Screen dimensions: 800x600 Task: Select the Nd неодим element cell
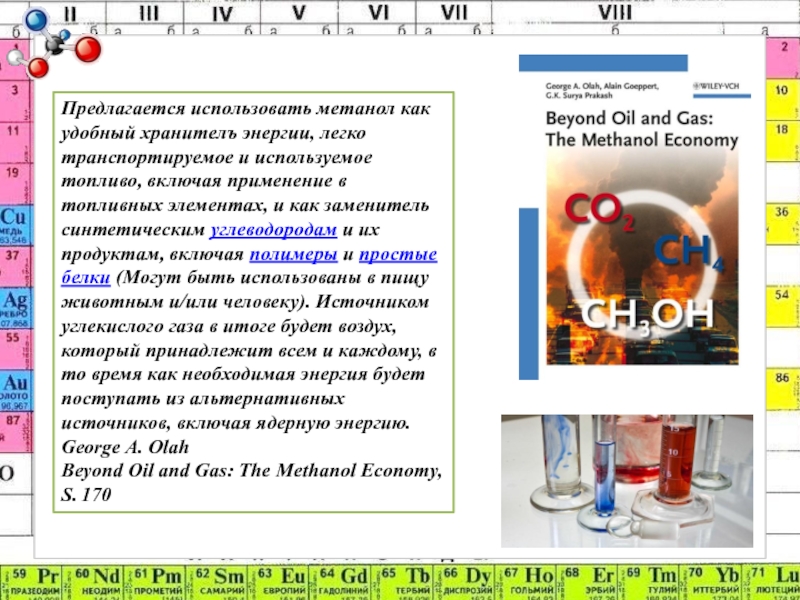click(92, 582)
